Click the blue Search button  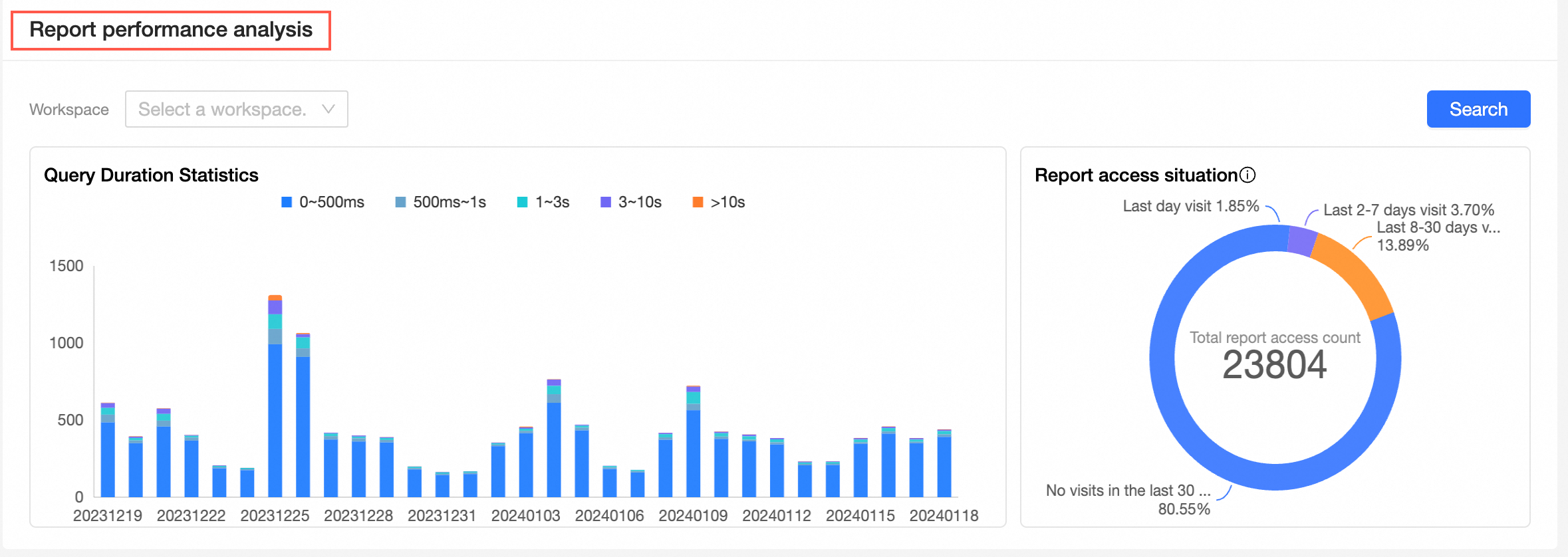click(x=1478, y=109)
